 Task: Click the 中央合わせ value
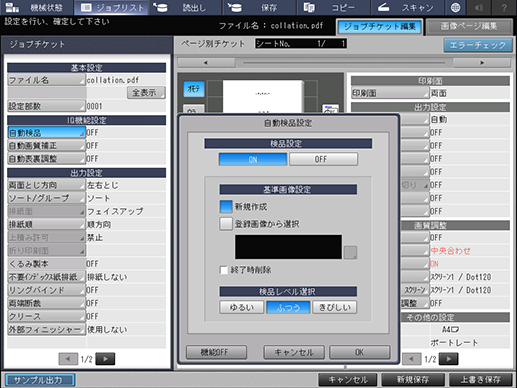[x=450, y=251]
